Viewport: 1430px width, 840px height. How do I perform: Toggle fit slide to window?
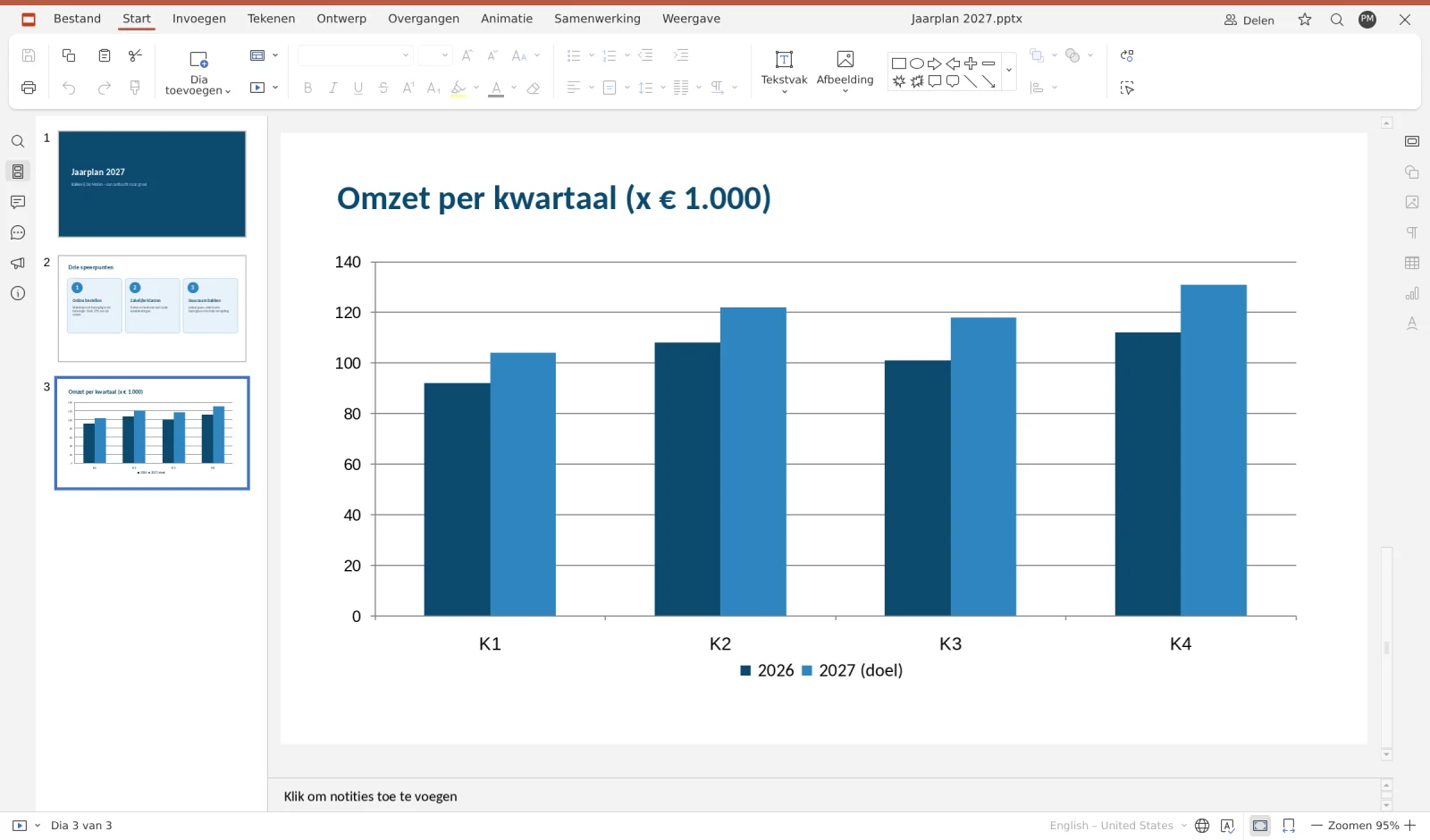1260,826
